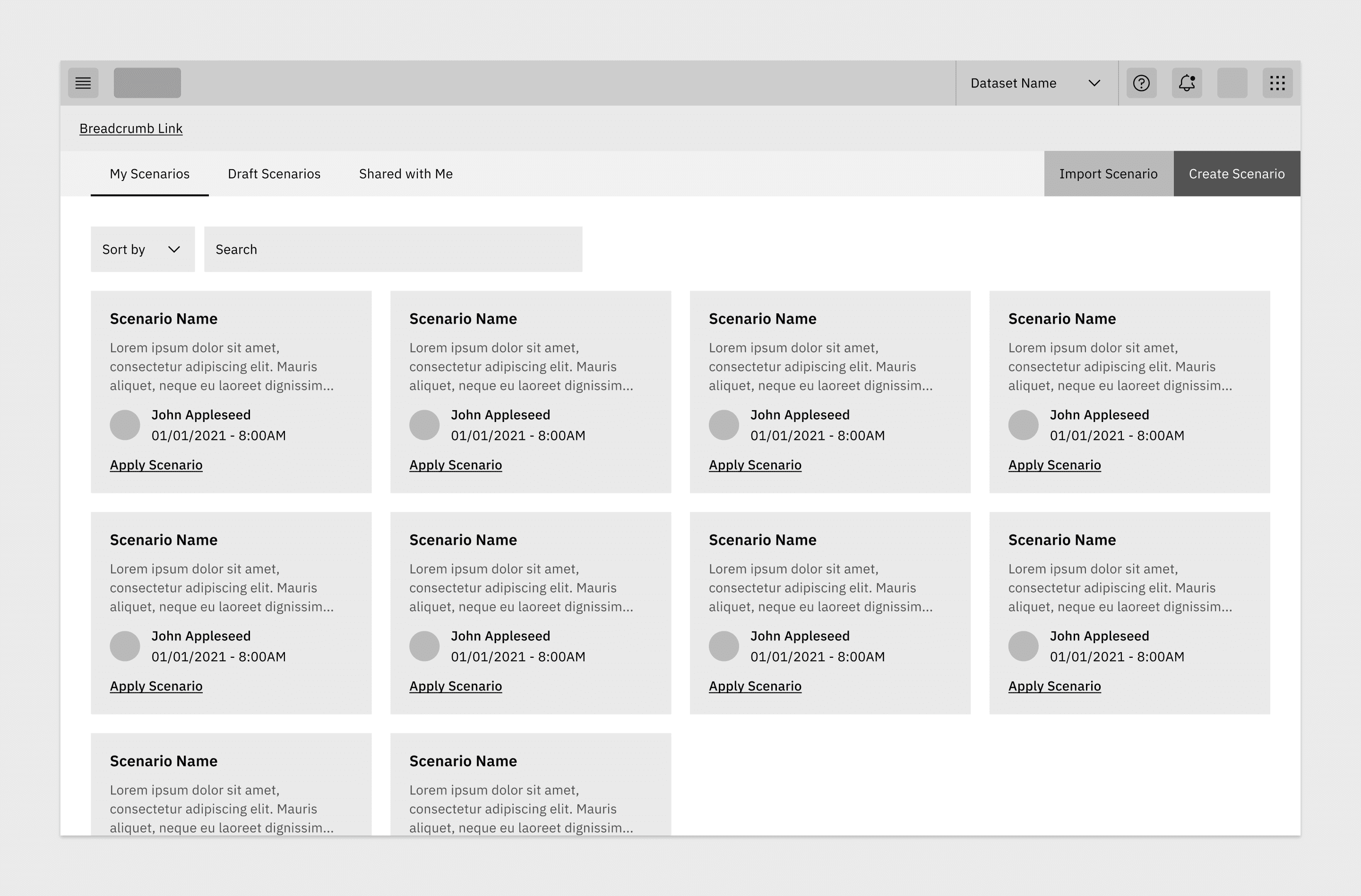Follow the Breadcrumb Link
The width and height of the screenshot is (1361, 896).
(131, 129)
